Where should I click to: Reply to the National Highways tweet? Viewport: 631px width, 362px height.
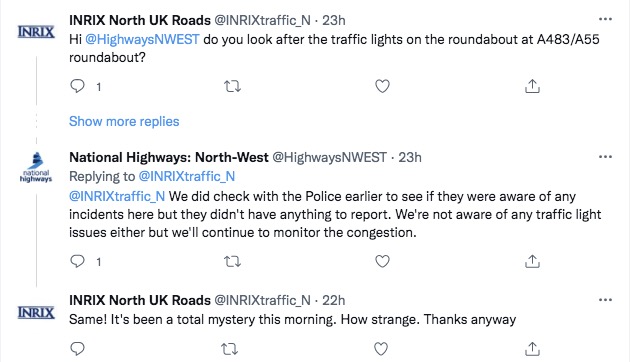tap(77, 261)
